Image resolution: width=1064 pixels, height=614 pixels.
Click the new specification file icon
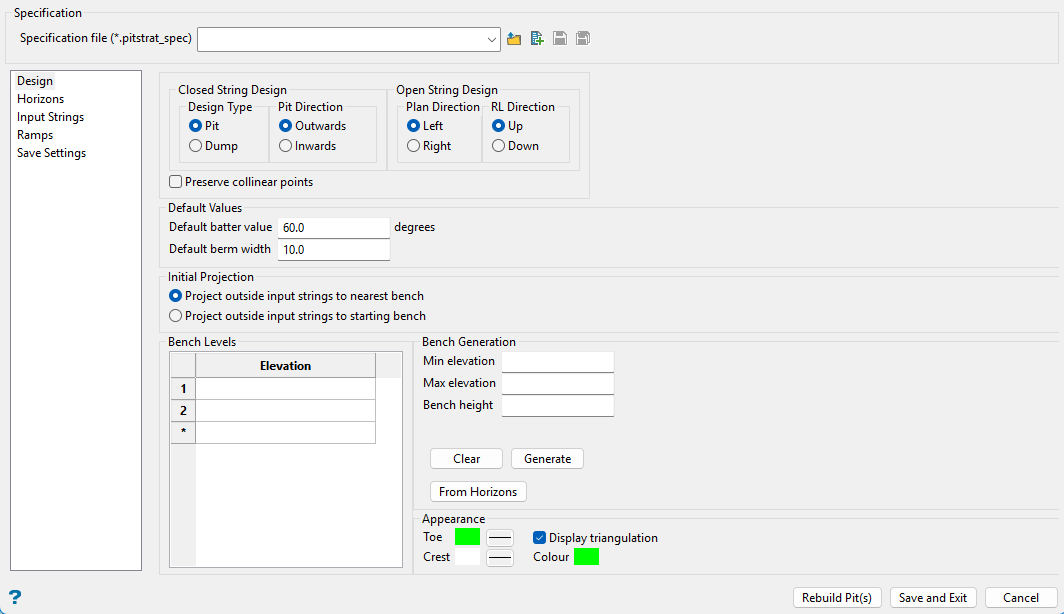point(537,39)
